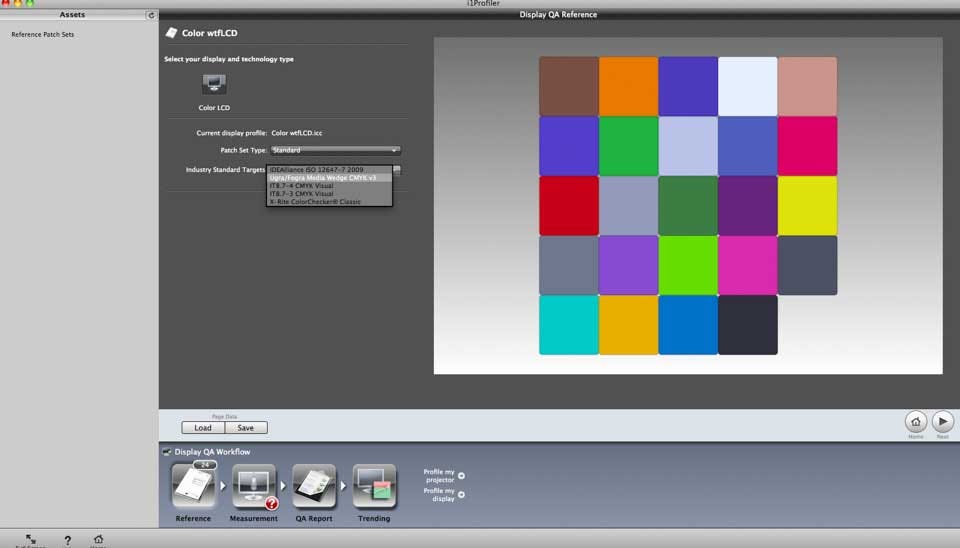960x548 pixels.
Task: Click the orange color patch
Action: pos(628,86)
